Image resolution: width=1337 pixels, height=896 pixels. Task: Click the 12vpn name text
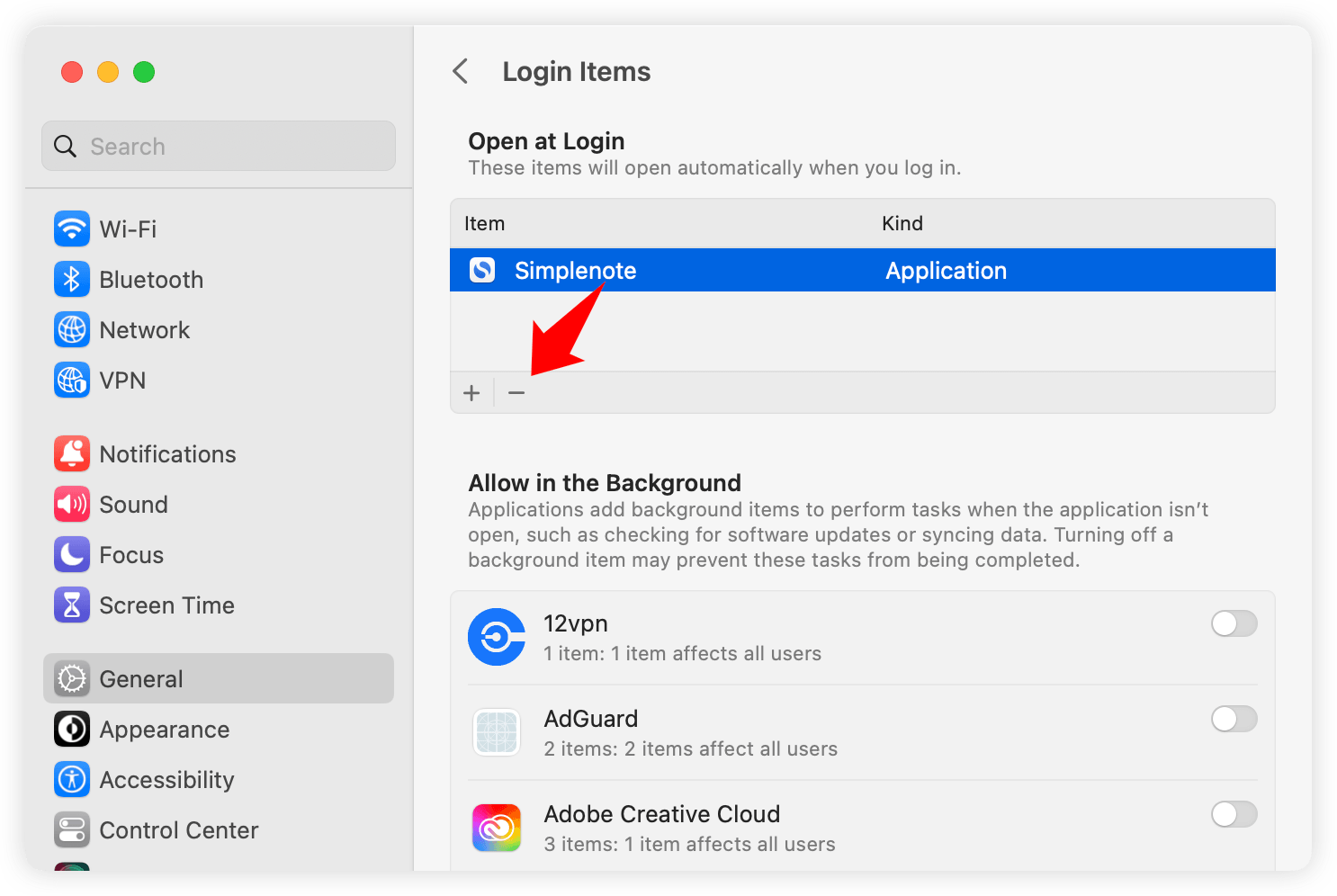[x=576, y=623]
